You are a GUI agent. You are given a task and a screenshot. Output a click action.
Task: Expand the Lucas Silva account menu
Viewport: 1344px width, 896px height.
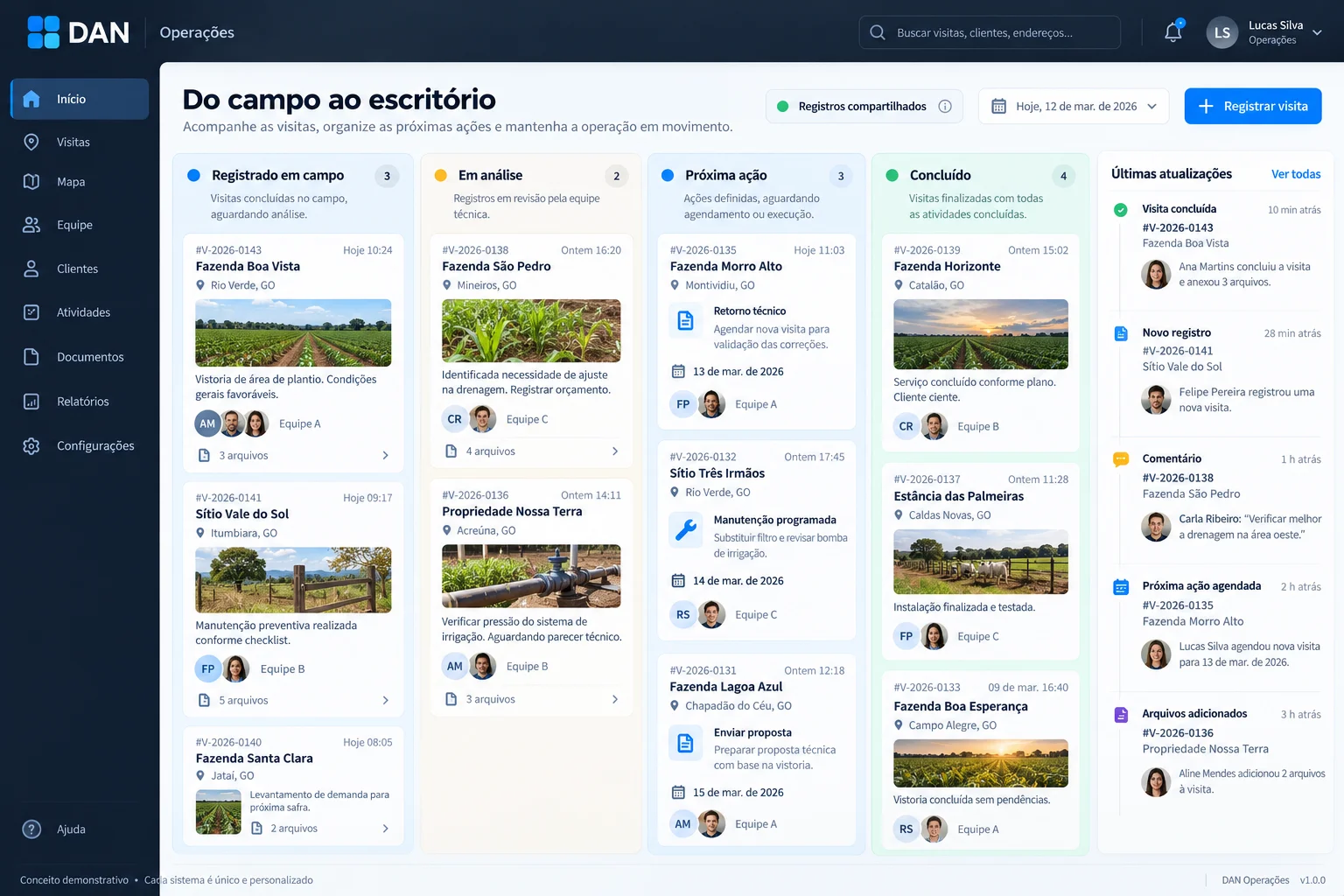tap(1317, 32)
